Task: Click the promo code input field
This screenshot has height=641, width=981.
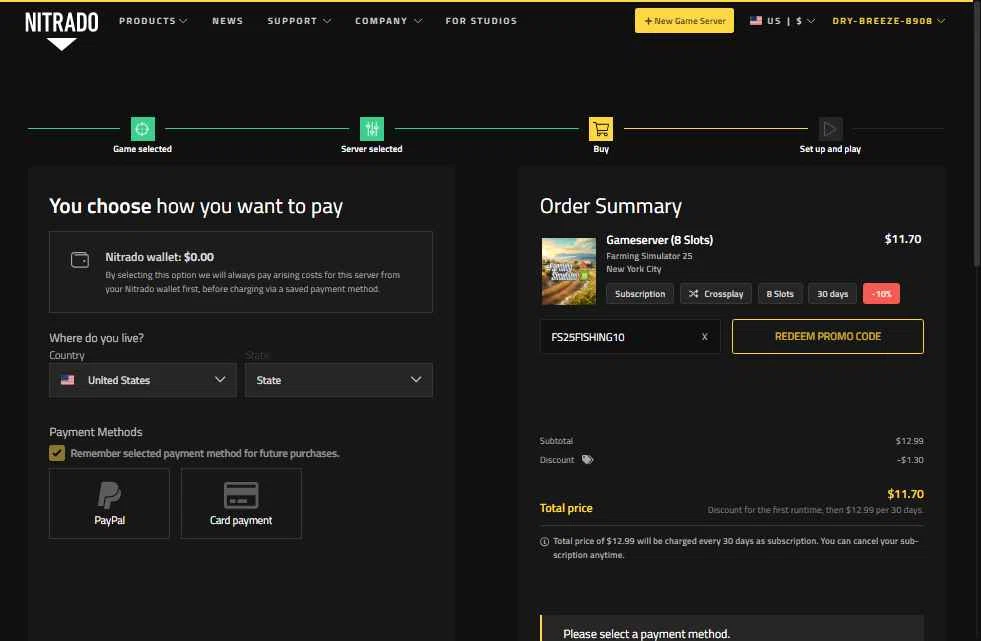Action: pos(630,337)
